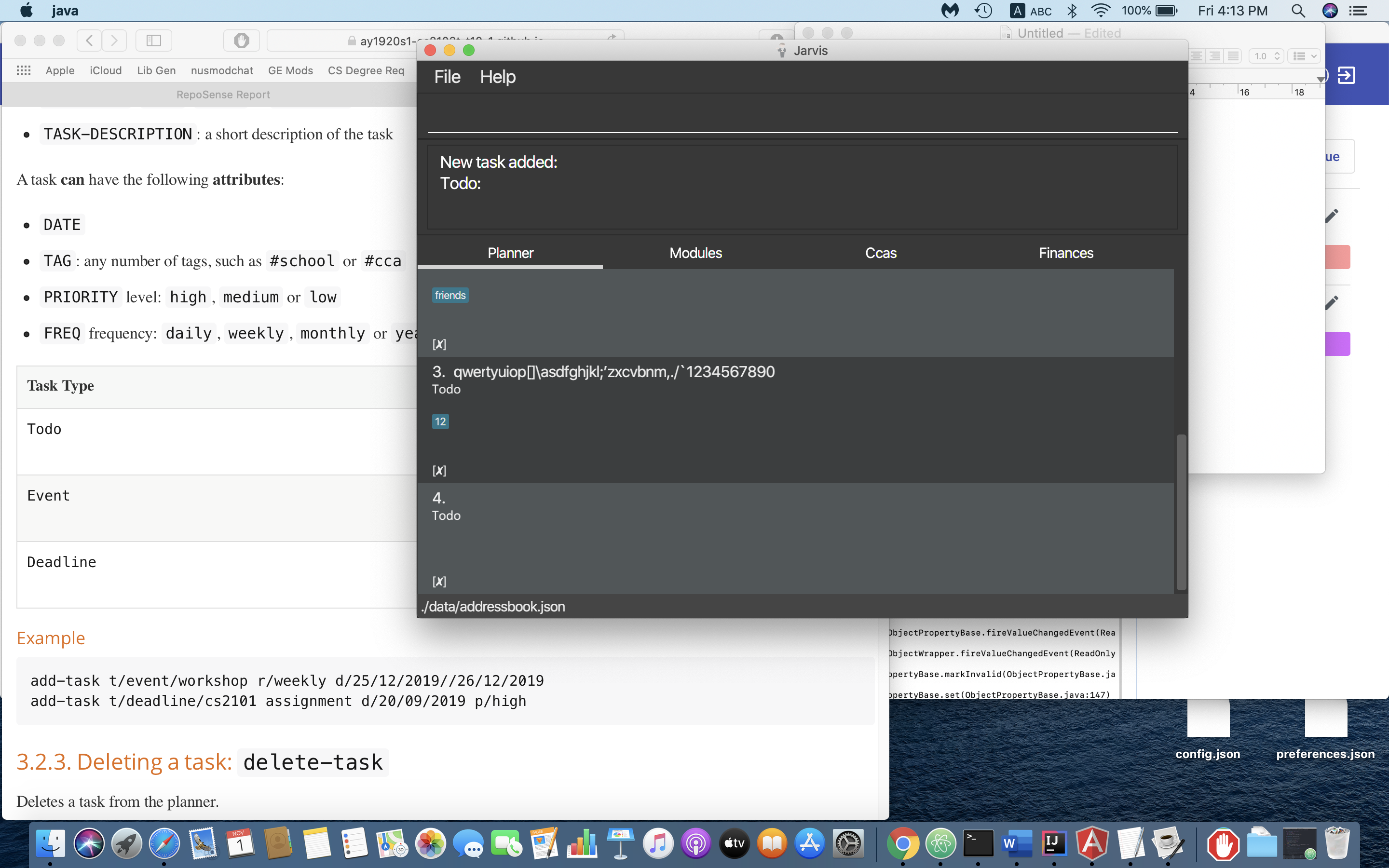Open the line spacing 1.0 stepper
The width and height of the screenshot is (1389, 868).
coord(1266,55)
